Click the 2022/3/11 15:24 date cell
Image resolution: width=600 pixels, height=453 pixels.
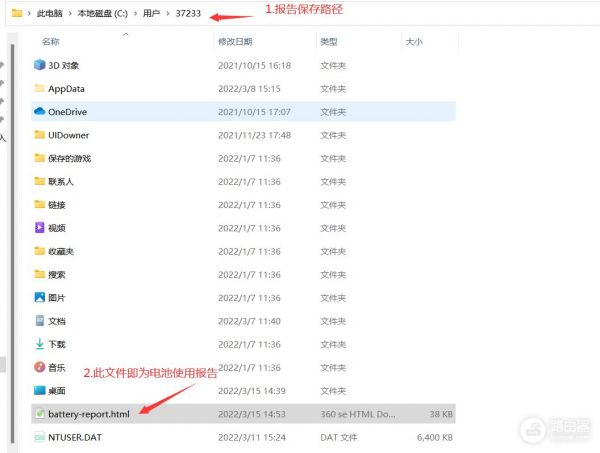click(x=252, y=437)
